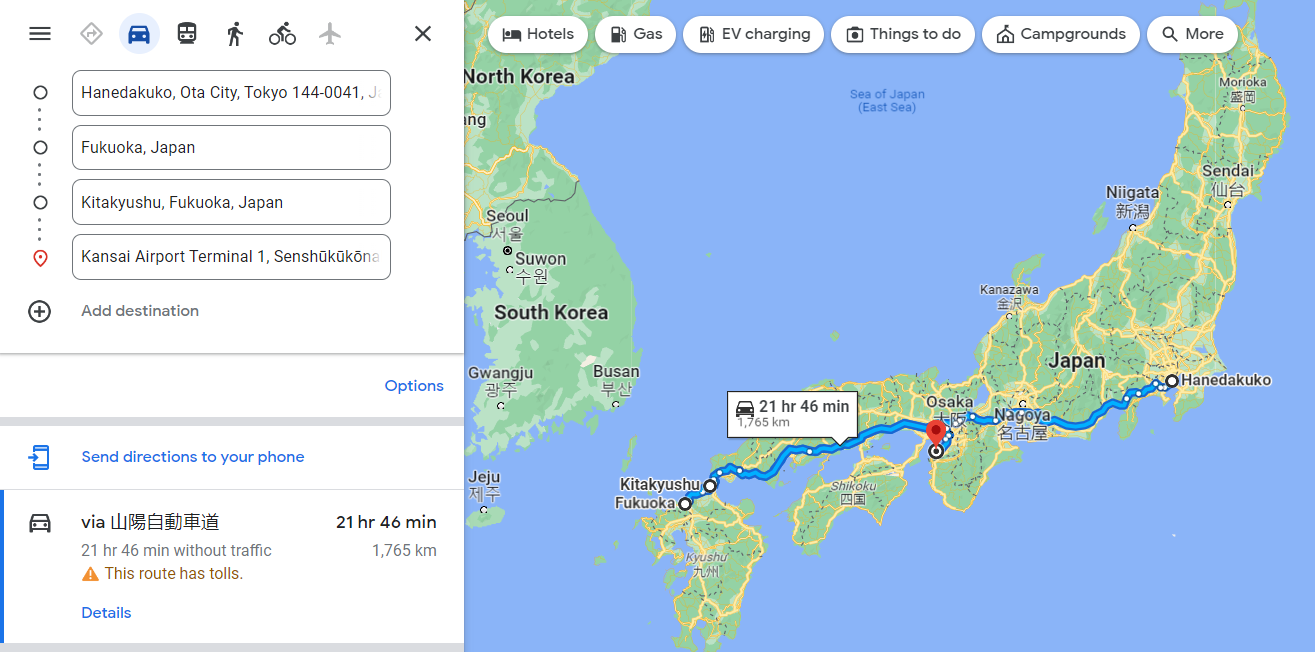The image size is (1315, 652).
Task: Edit the Fukuoka, Japan destination field
Action: tap(231, 147)
